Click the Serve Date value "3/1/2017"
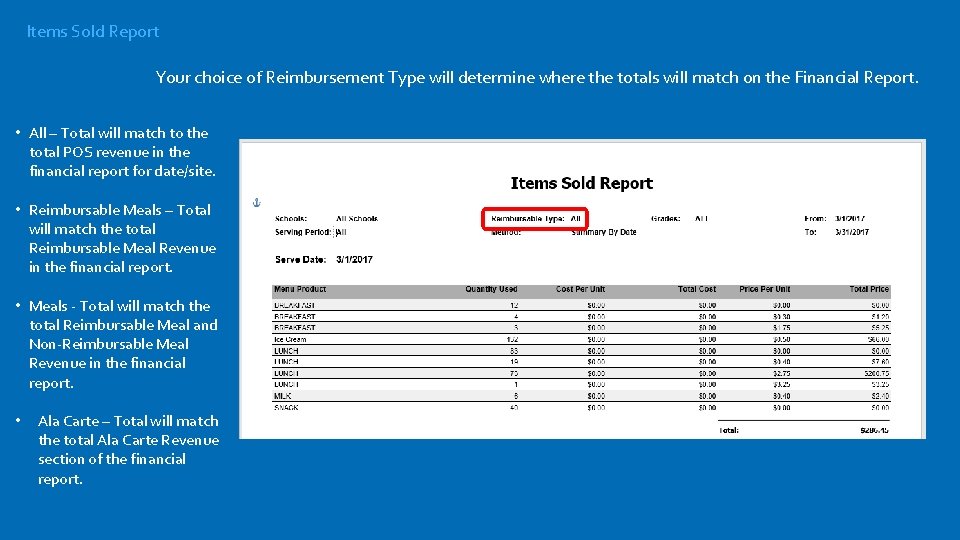 click(x=354, y=260)
